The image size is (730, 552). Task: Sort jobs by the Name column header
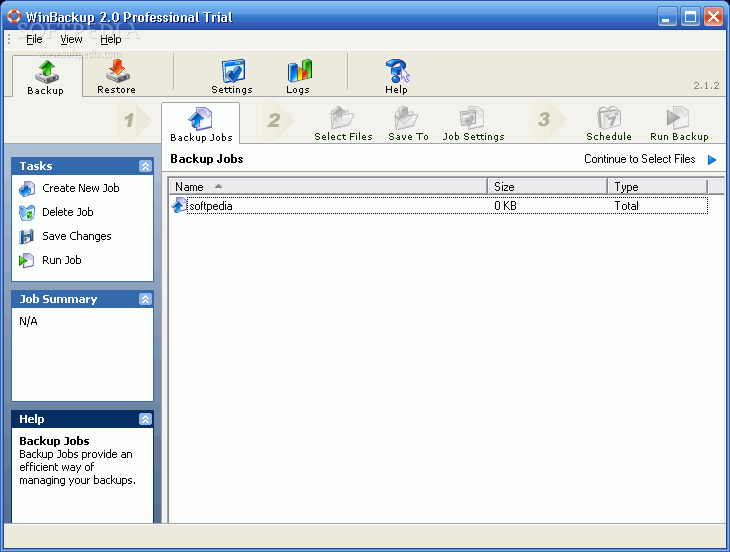click(x=328, y=187)
